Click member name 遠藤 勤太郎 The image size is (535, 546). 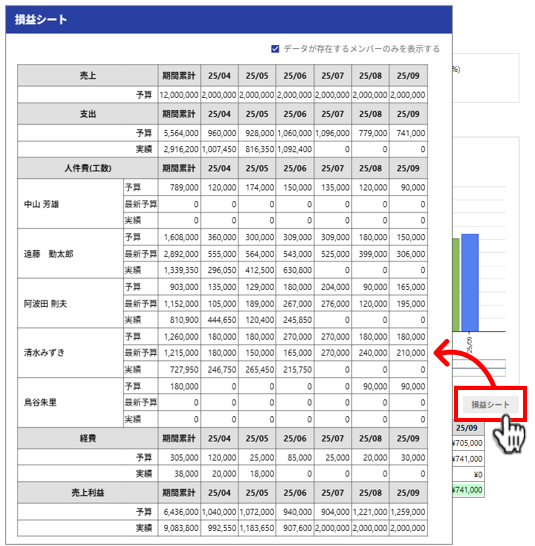pos(48,254)
